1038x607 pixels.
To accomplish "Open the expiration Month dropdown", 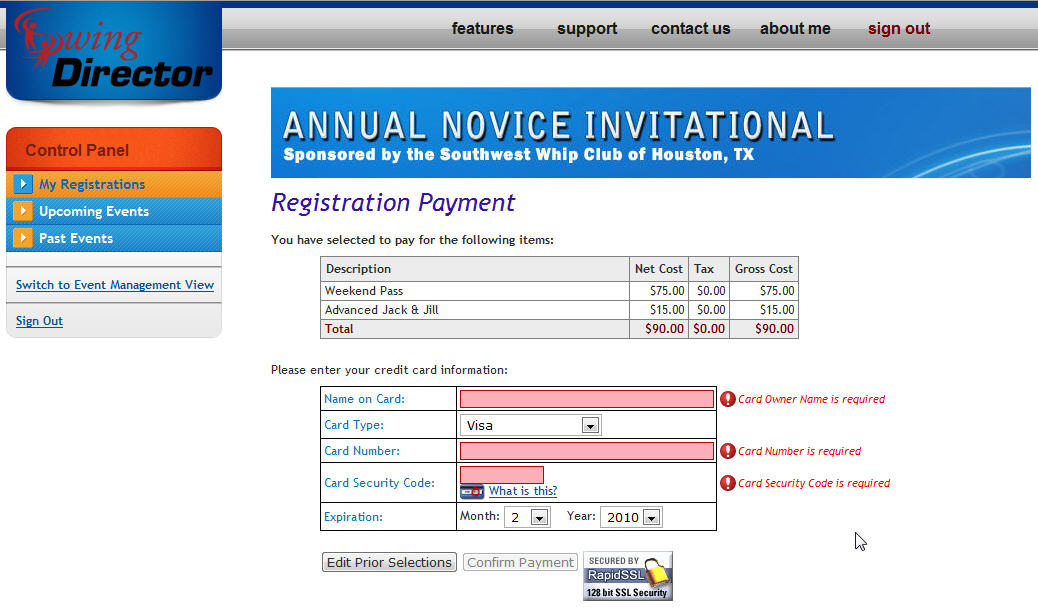I will tap(528, 517).
